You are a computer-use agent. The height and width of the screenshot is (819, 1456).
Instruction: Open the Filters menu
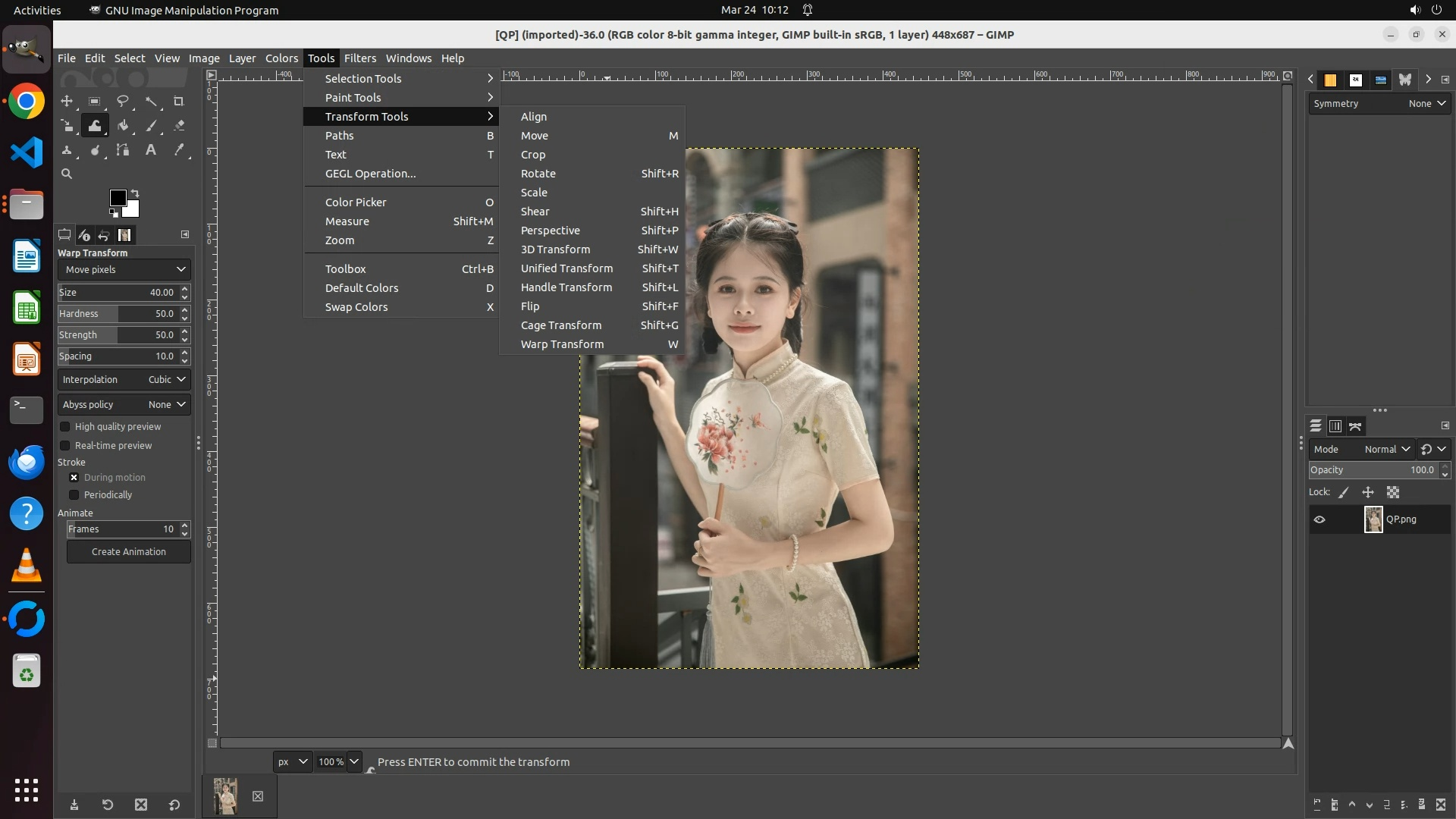tap(359, 58)
